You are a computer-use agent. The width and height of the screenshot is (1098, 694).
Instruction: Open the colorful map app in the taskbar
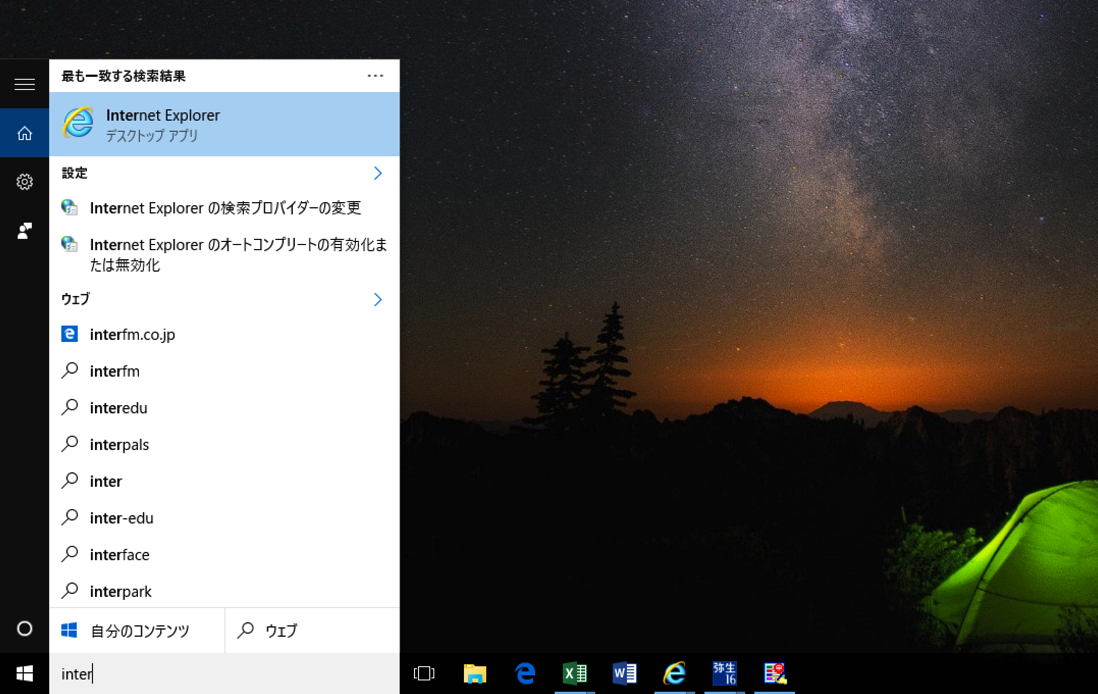774,674
